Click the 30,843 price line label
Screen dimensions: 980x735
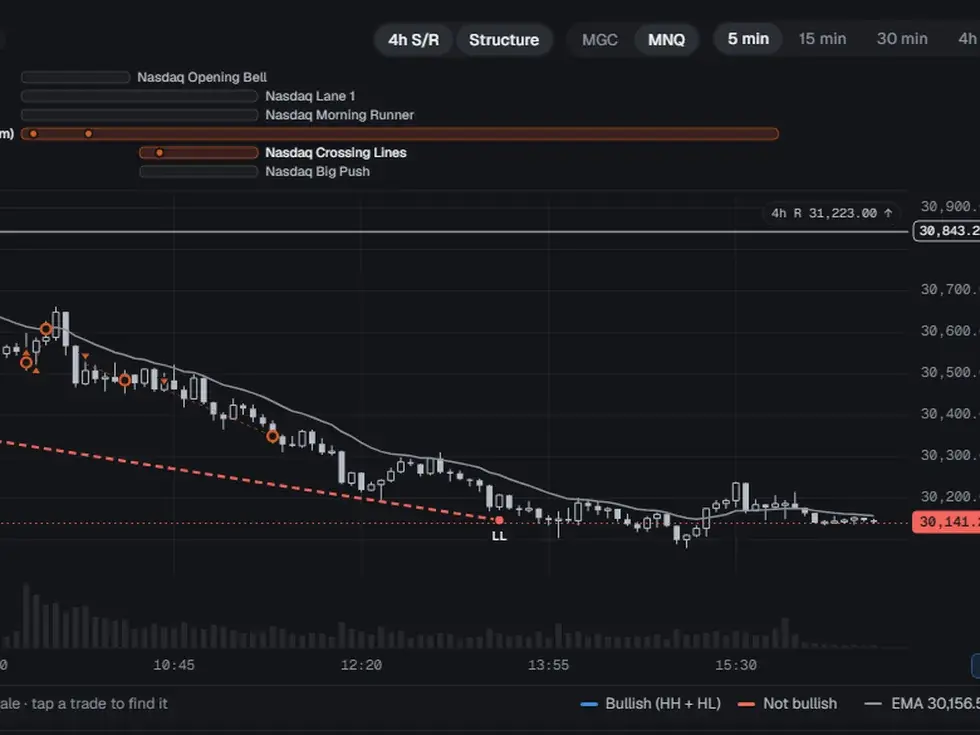click(947, 231)
